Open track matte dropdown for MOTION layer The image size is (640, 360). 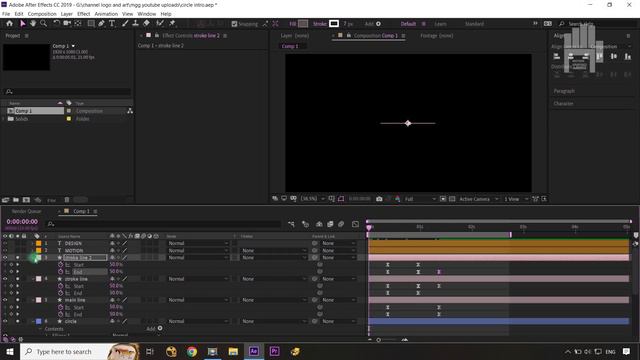tap(273, 251)
